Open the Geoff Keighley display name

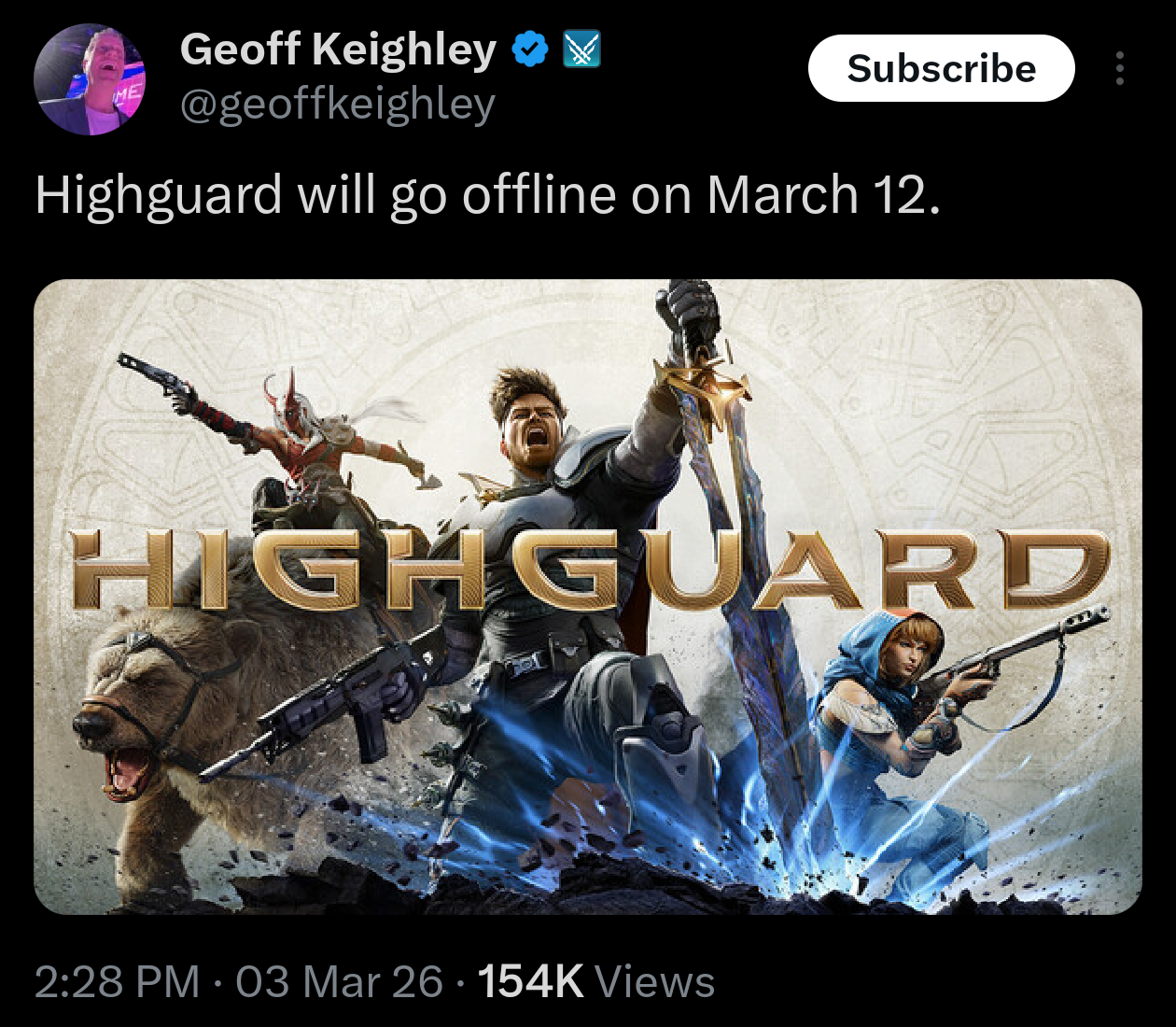(x=338, y=49)
